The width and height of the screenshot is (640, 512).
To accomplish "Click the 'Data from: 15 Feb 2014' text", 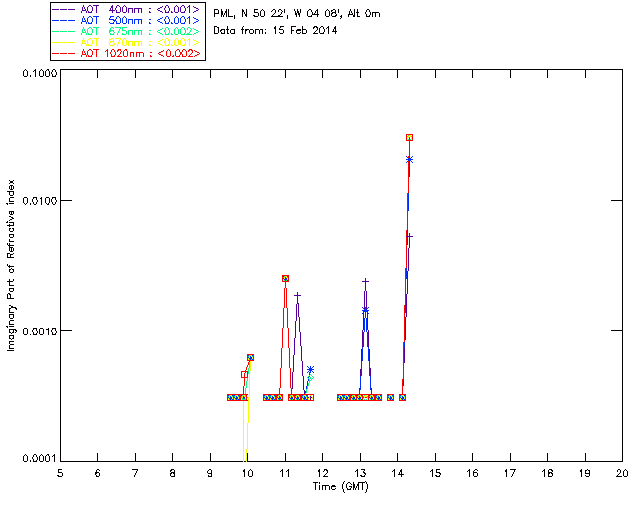I will pyautogui.click(x=275, y=30).
